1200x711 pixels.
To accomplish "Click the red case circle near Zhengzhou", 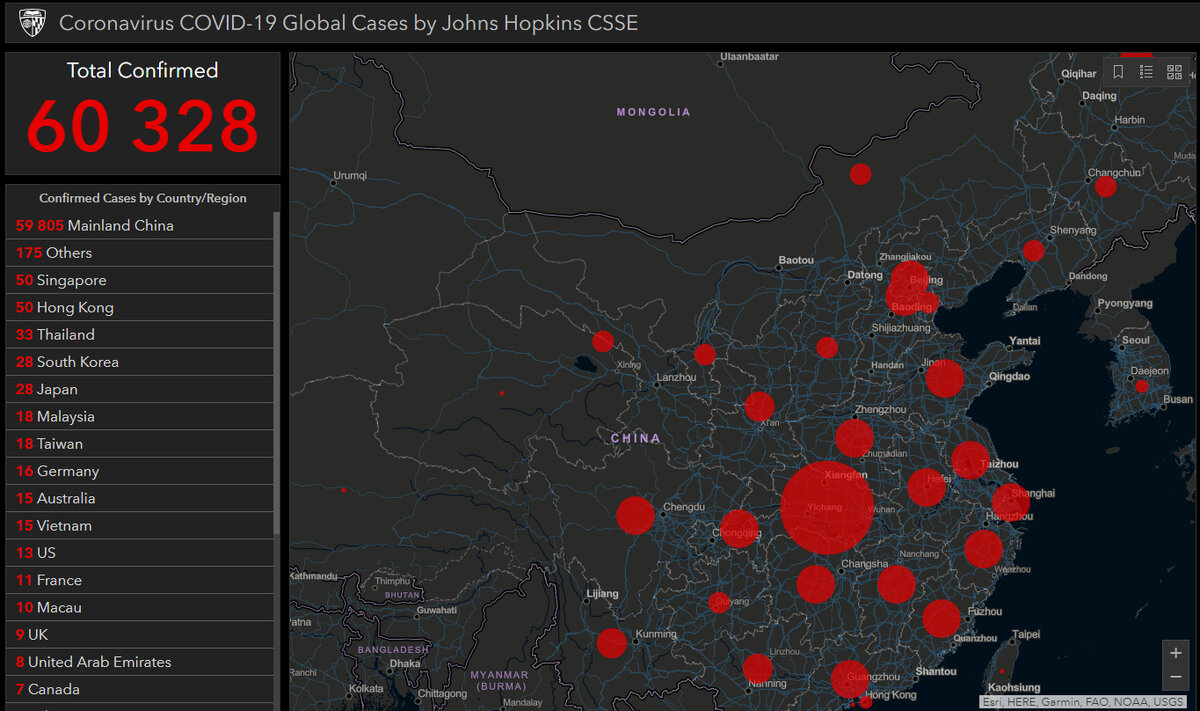I will click(x=854, y=438).
